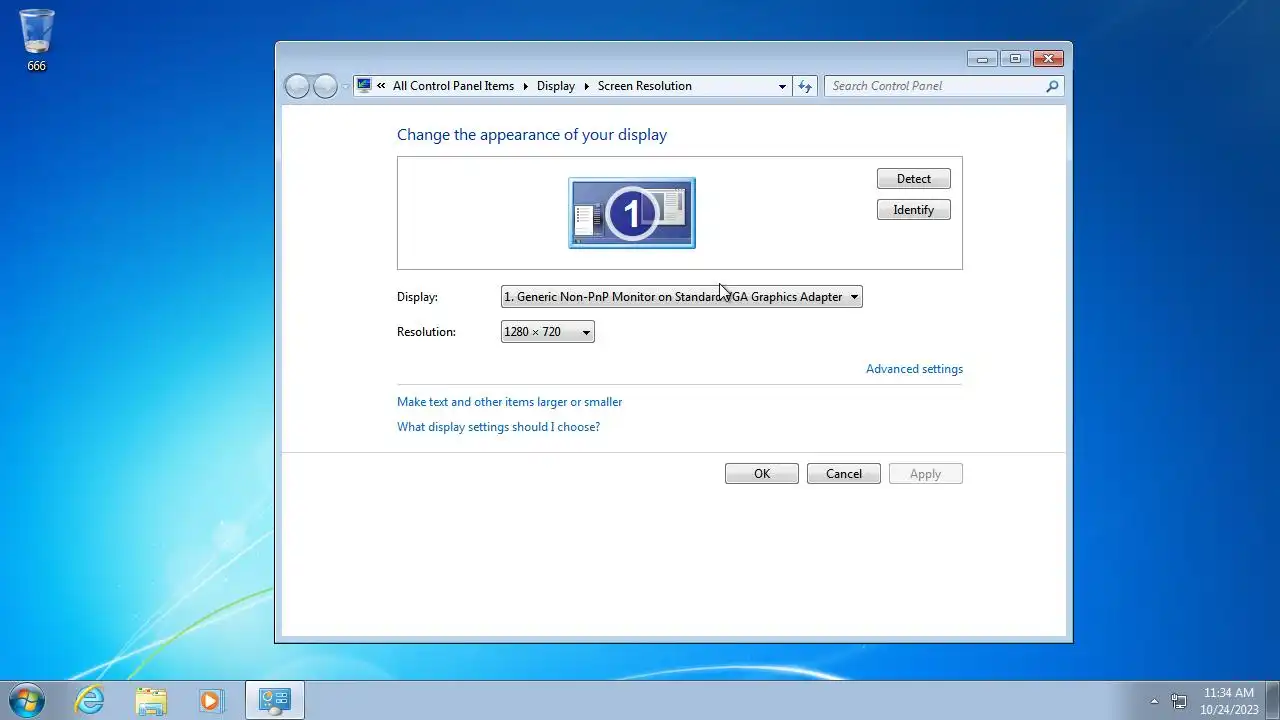The height and width of the screenshot is (720, 1280).
Task: Click the Detect button
Action: click(914, 179)
